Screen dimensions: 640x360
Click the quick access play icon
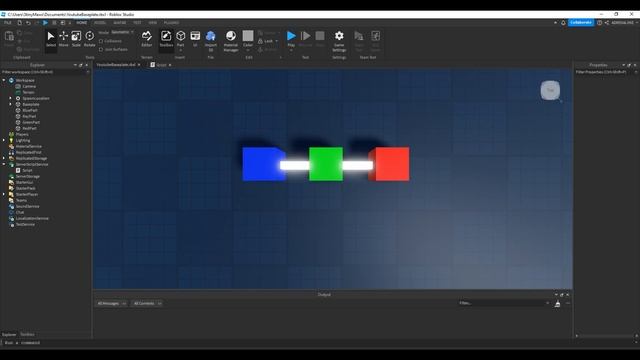(45, 22)
